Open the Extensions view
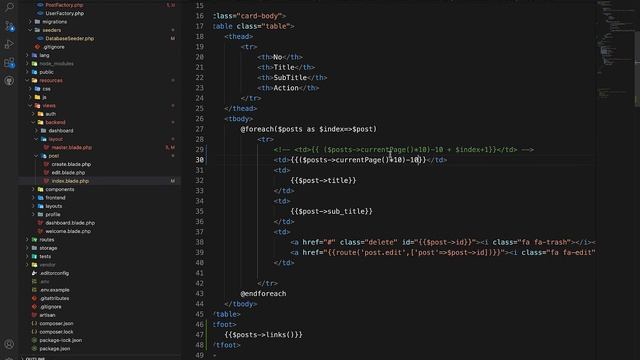640x360 pixels. [x=9, y=62]
